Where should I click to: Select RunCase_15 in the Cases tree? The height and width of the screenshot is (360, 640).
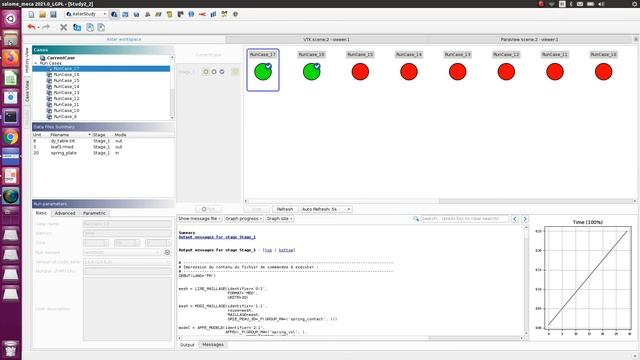[66, 80]
